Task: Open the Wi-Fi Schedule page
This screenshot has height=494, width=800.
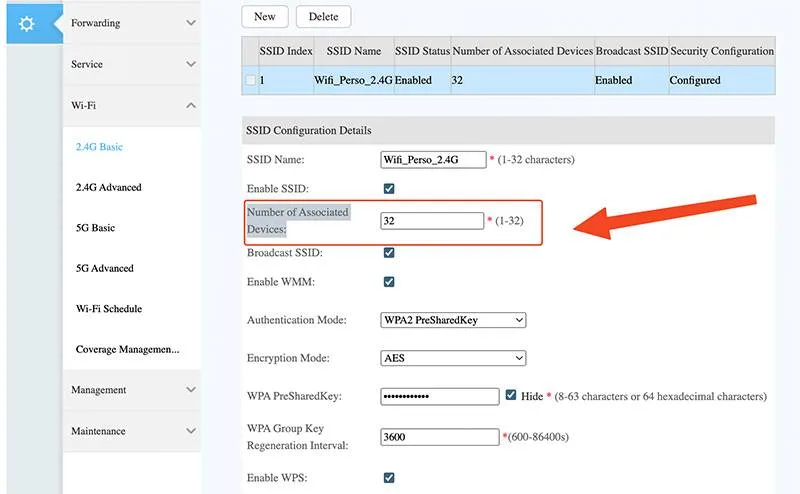Action: pos(108,309)
